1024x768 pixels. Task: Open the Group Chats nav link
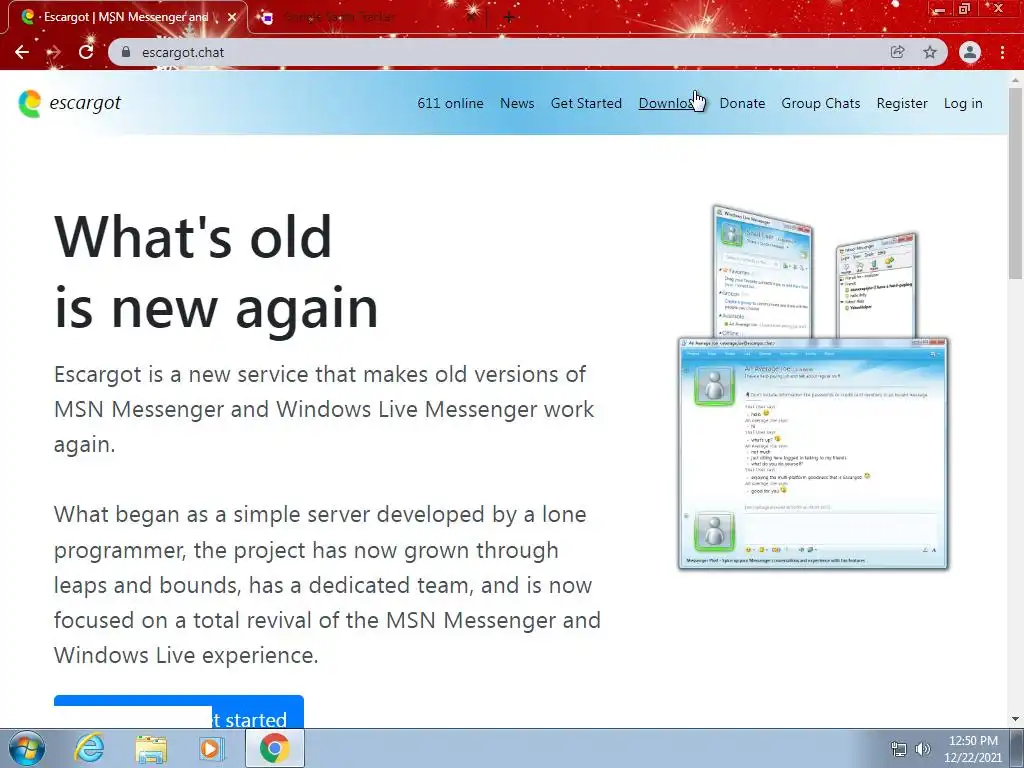(821, 103)
